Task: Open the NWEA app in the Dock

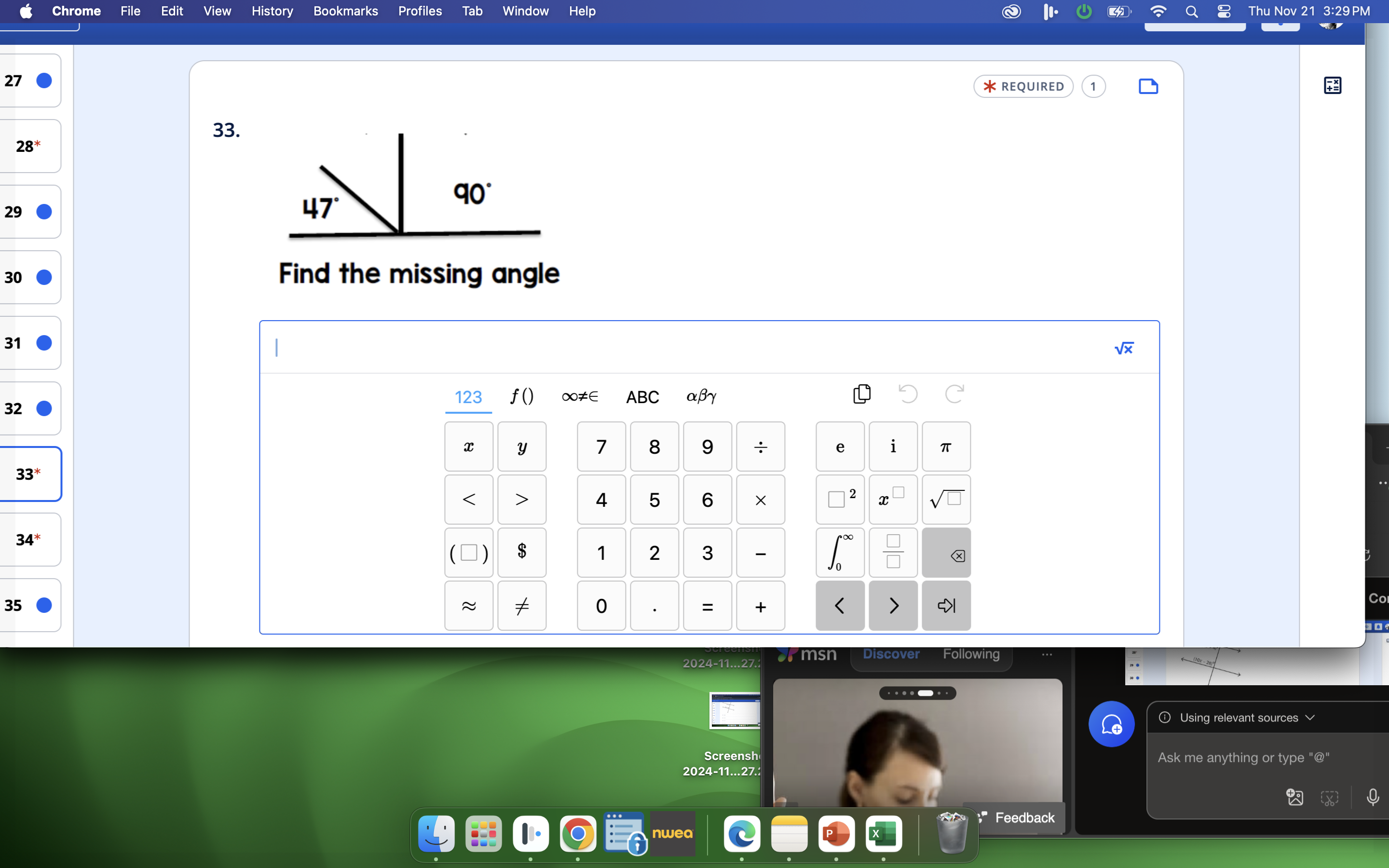Action: (672, 834)
